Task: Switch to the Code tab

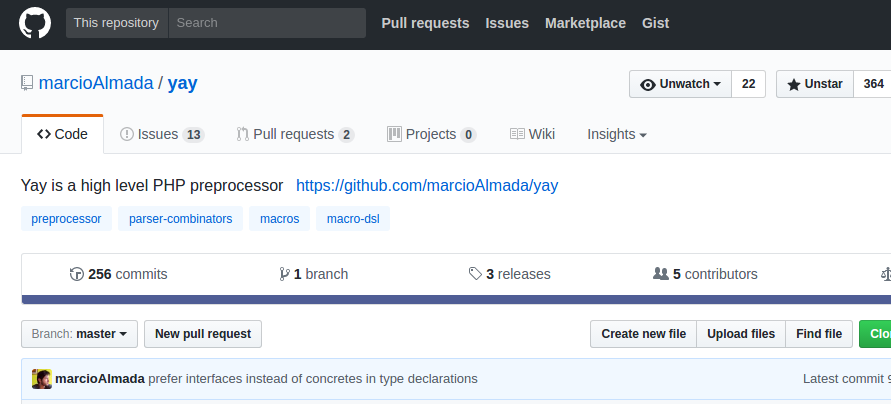Action: click(x=63, y=134)
